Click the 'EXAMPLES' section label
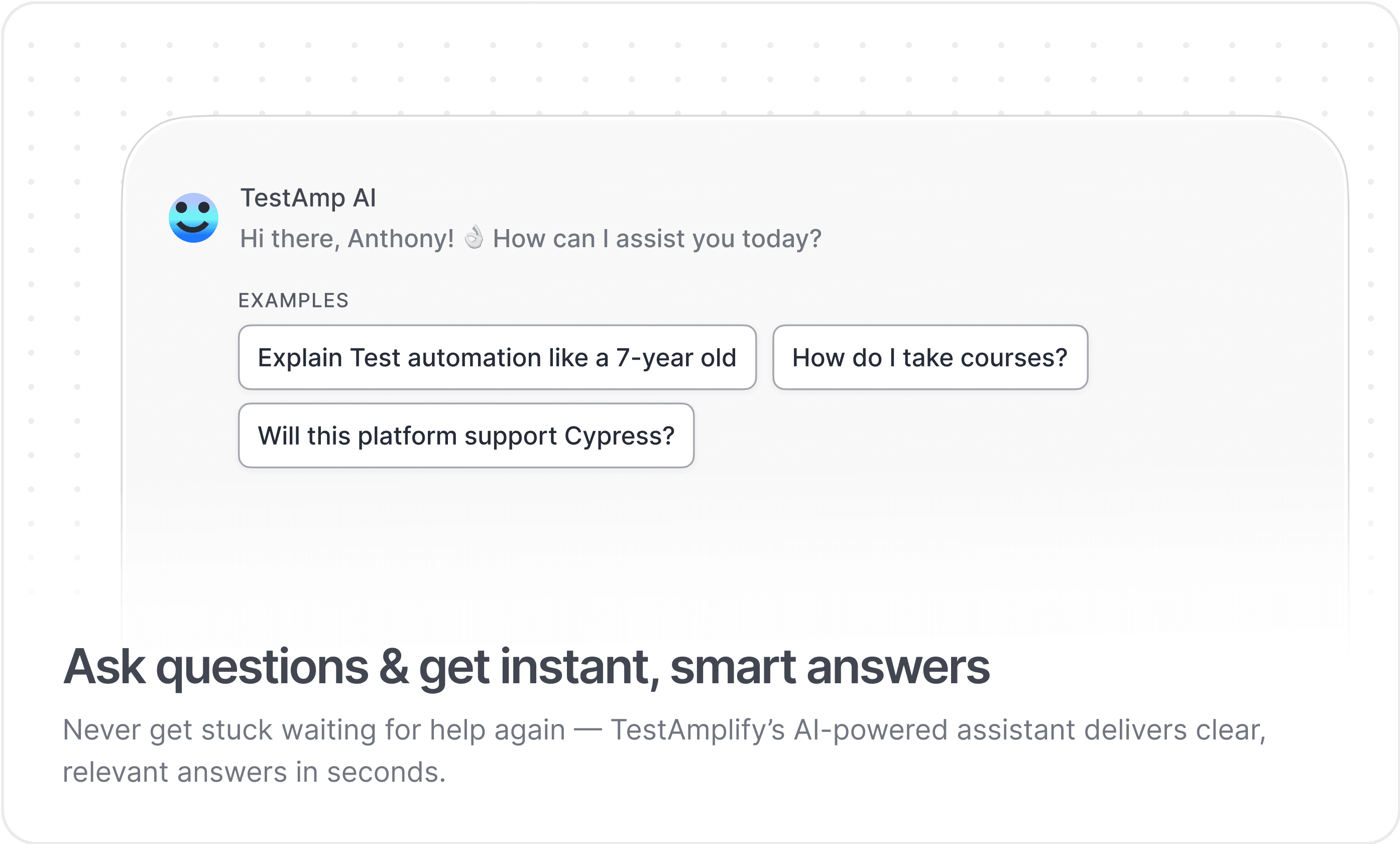Image resolution: width=1400 pixels, height=844 pixels. (x=293, y=300)
